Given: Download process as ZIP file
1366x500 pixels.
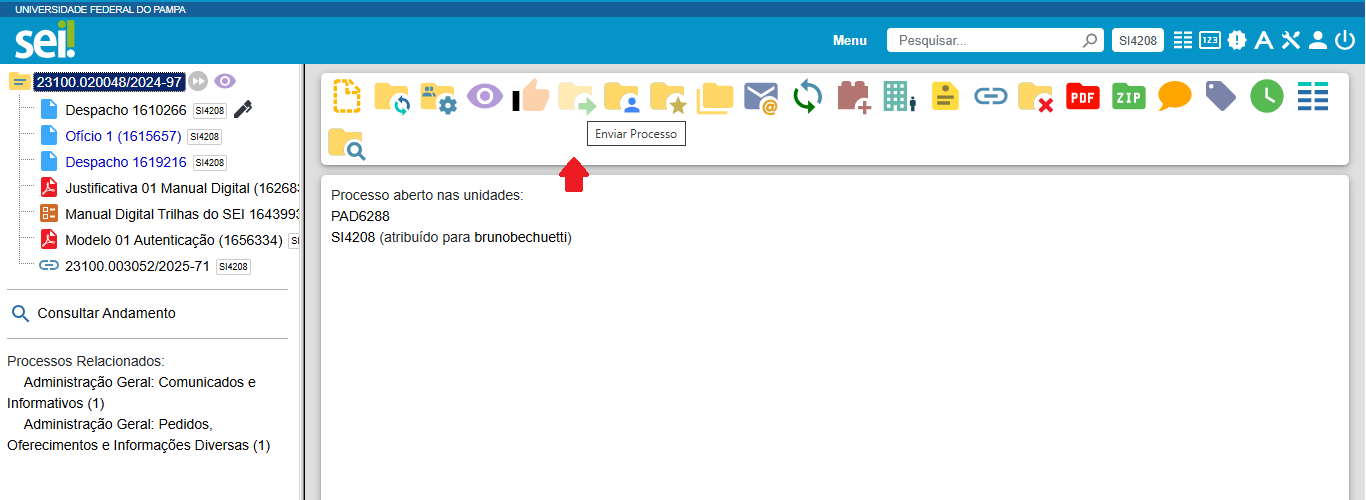Looking at the screenshot, I should click(1128, 96).
